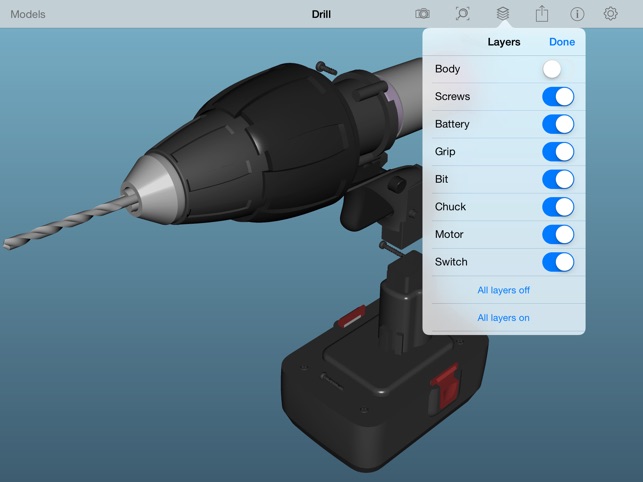Turn off the Motor layer switch
Viewport: 643px width, 482px height.
click(x=558, y=234)
